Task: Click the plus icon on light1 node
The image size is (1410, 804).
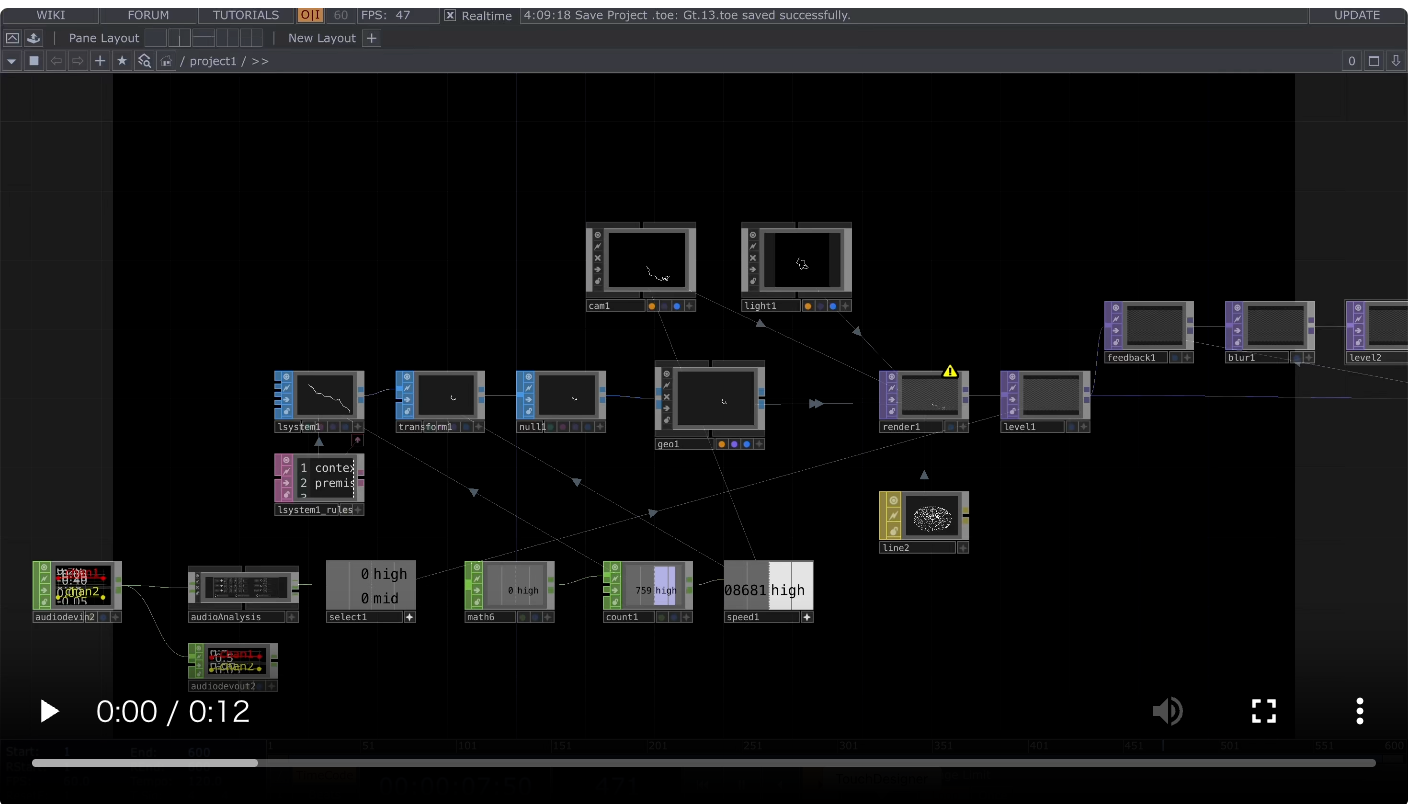Action: [x=846, y=306]
